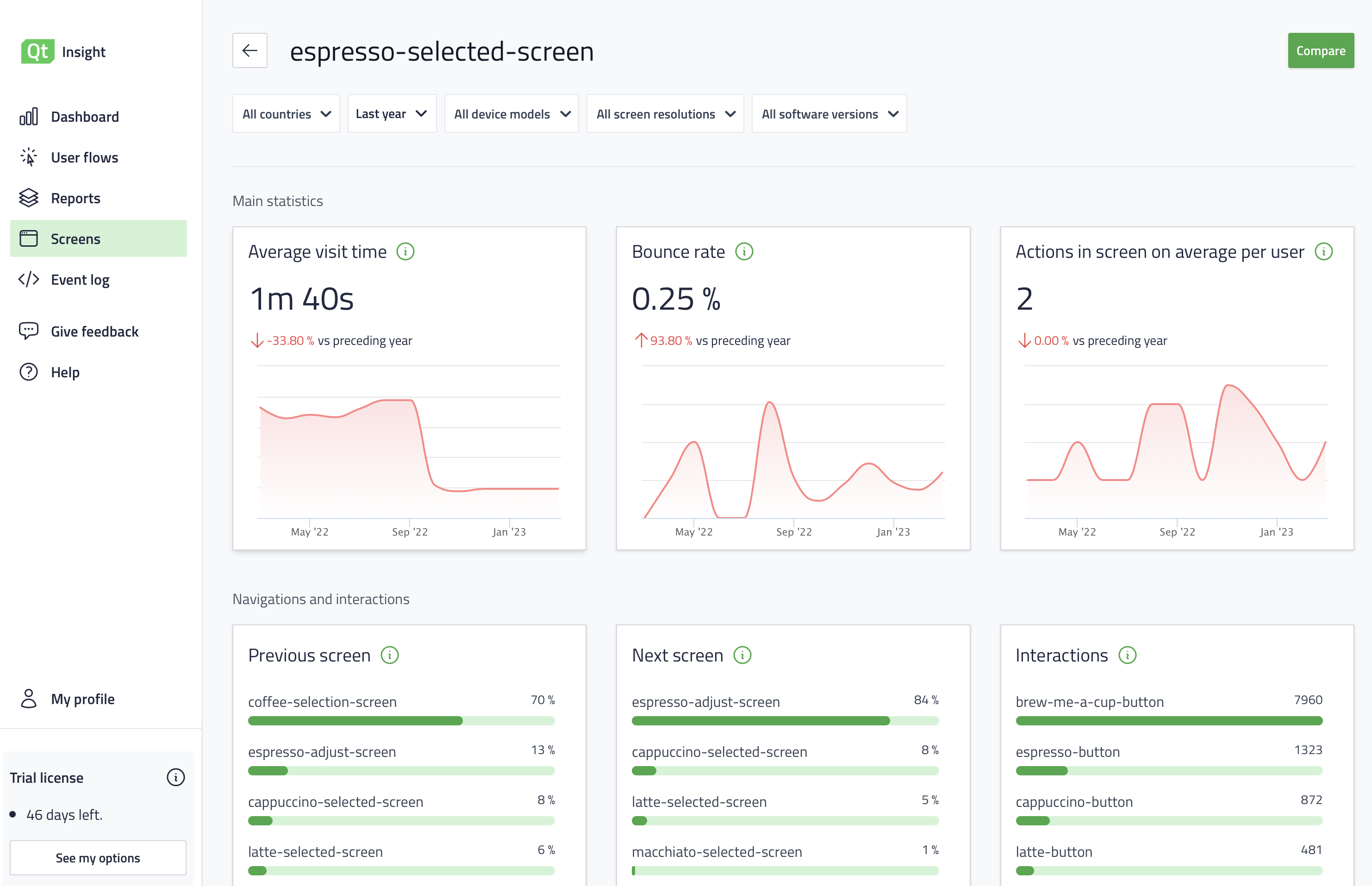Open the All countries dropdown
Viewport: 1372px width, 886px height.
(x=286, y=113)
